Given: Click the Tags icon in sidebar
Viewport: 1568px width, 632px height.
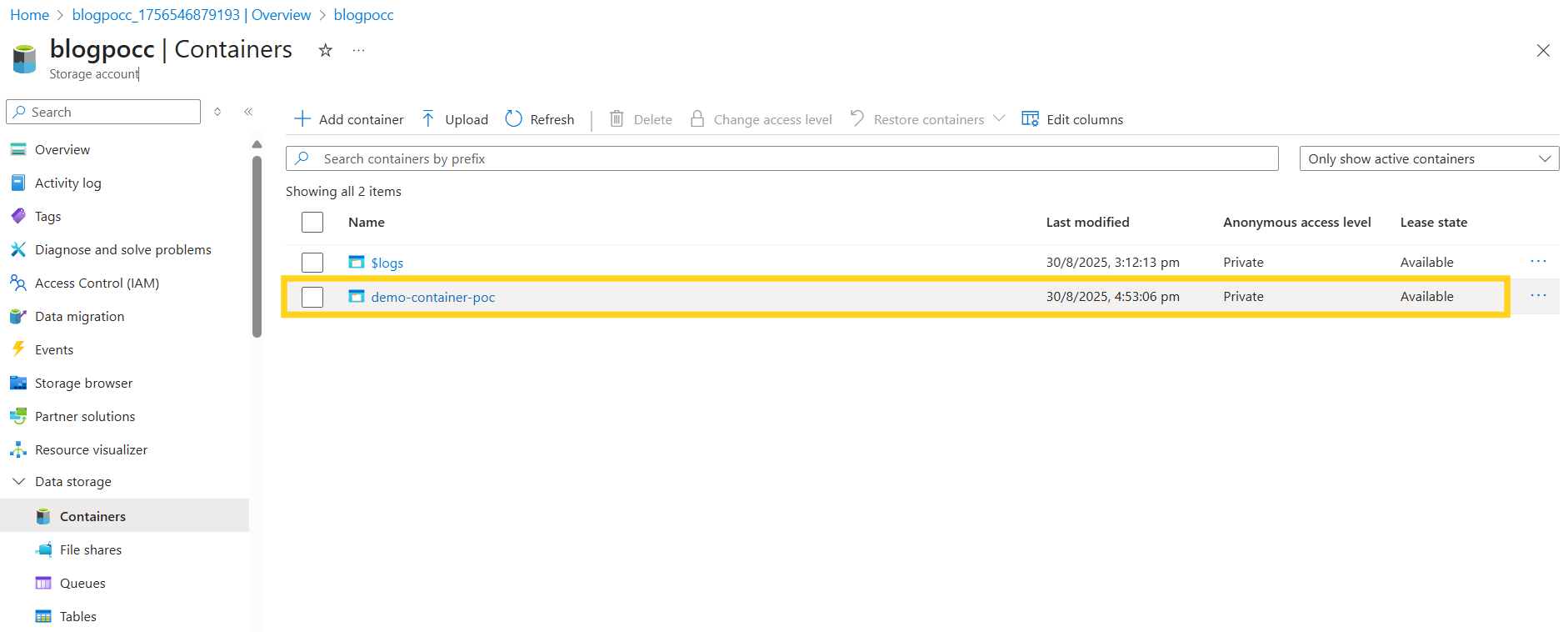Looking at the screenshot, I should [18, 217].
